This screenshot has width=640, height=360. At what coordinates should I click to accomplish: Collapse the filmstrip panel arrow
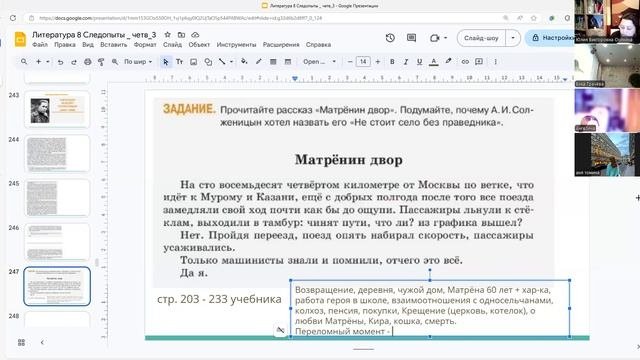point(42,342)
